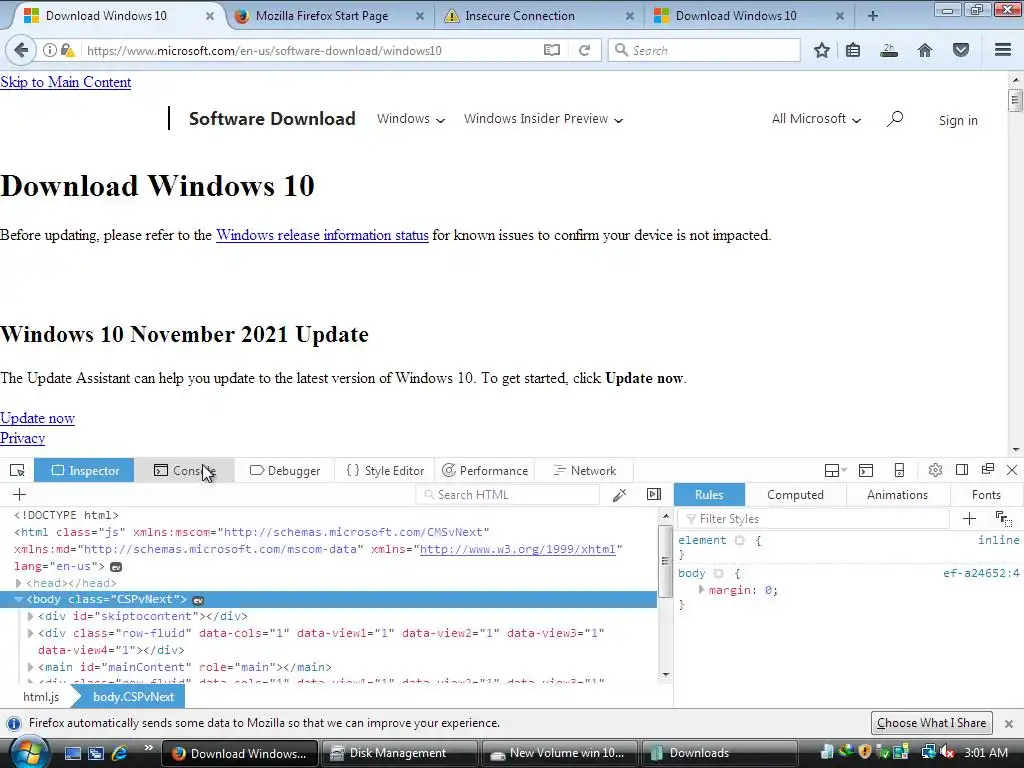
Task: Expand the margin property in body rule
Action: [x=701, y=590]
